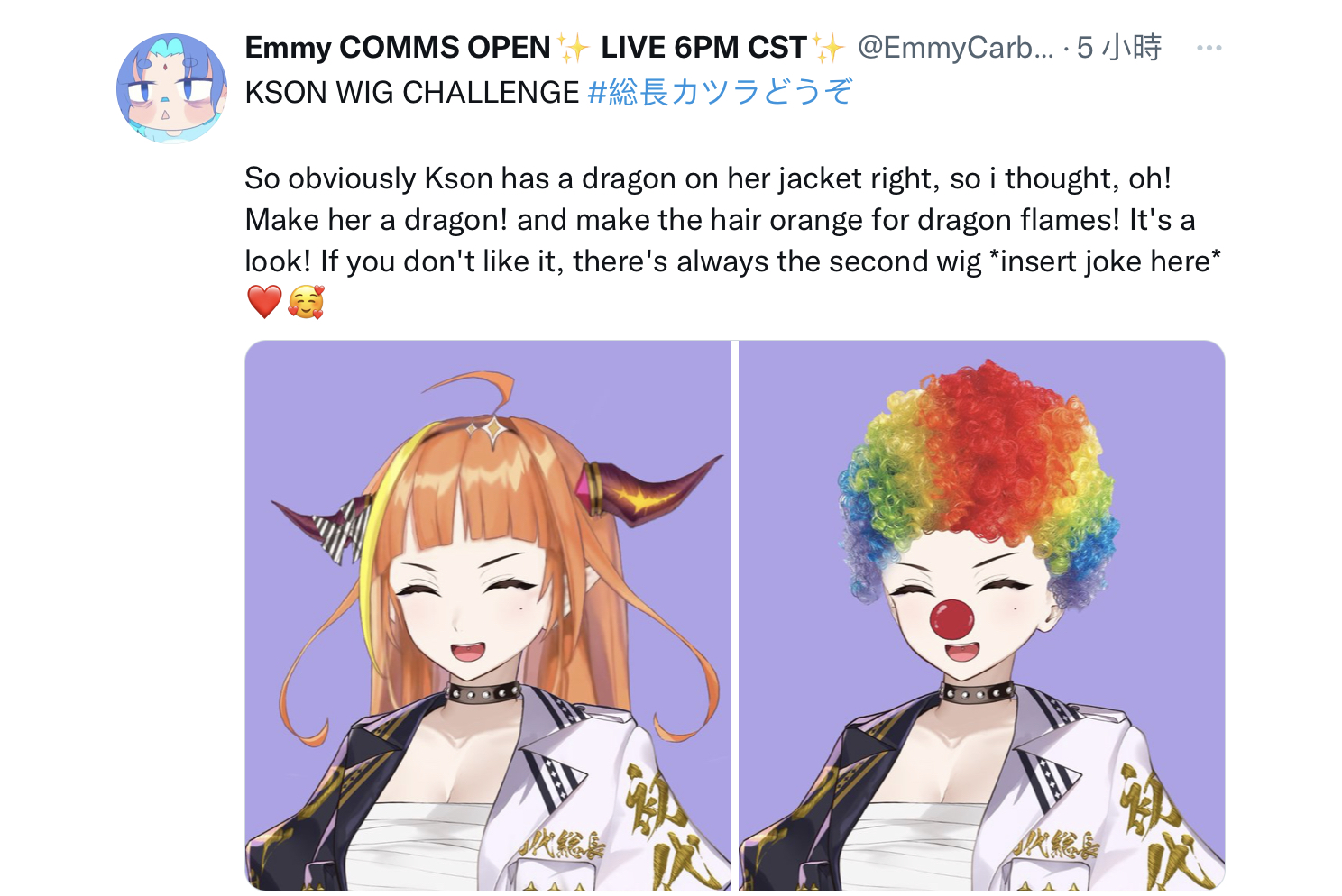Click the red heart emoji

point(264,302)
